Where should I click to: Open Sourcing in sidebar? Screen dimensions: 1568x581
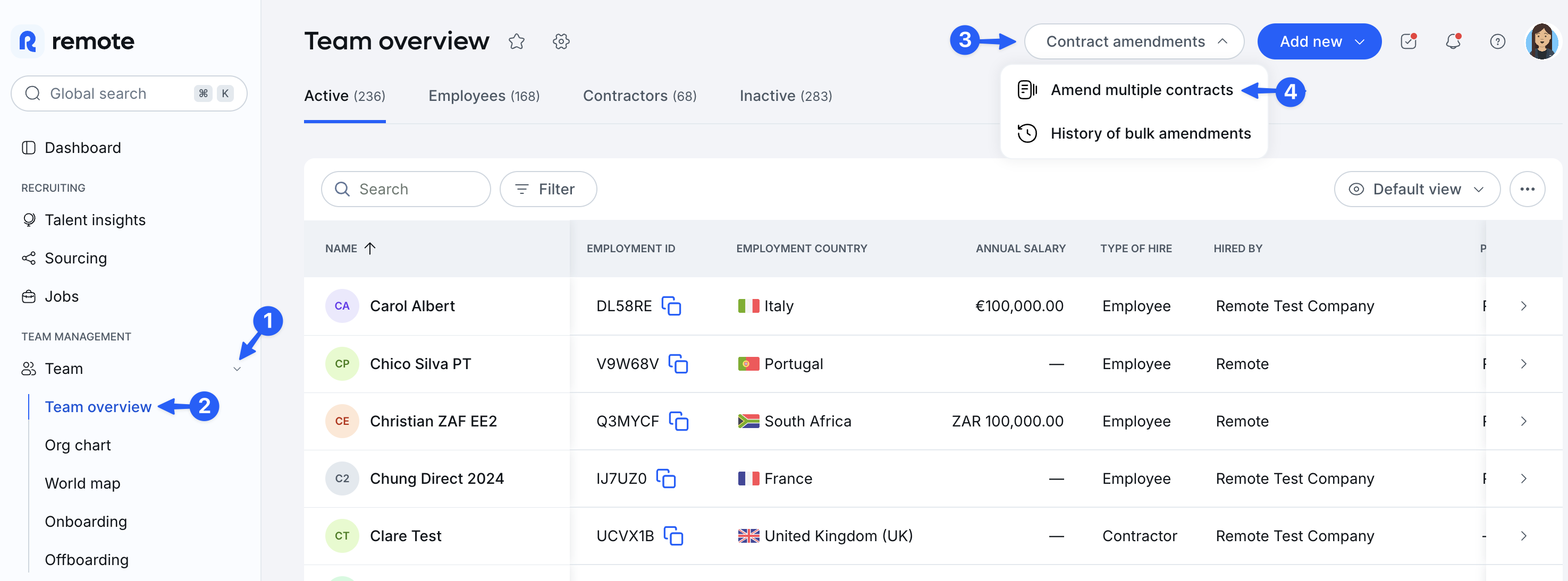(x=75, y=259)
